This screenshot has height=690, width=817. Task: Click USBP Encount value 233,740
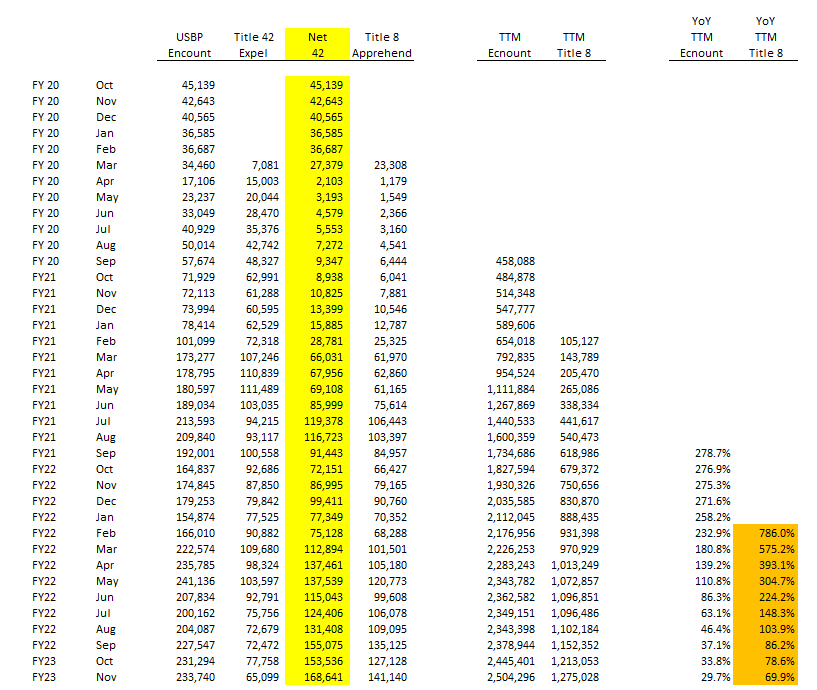195,677
